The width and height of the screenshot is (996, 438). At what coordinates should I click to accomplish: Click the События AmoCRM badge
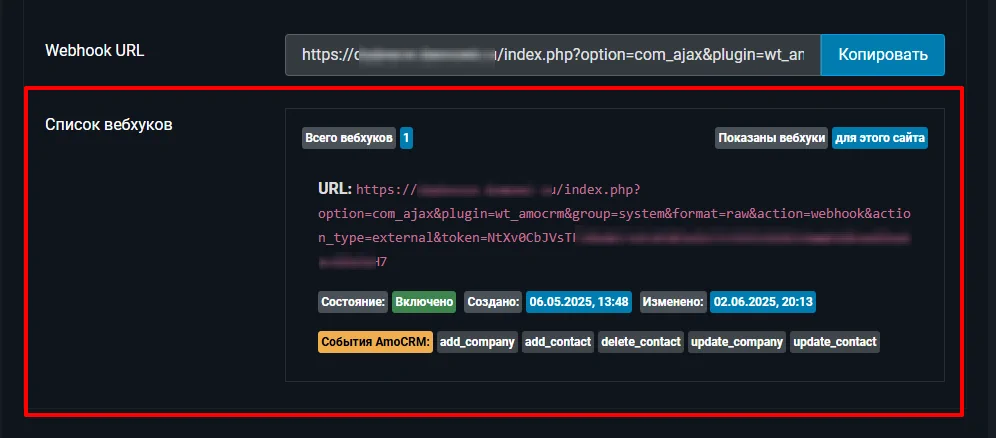(375, 342)
